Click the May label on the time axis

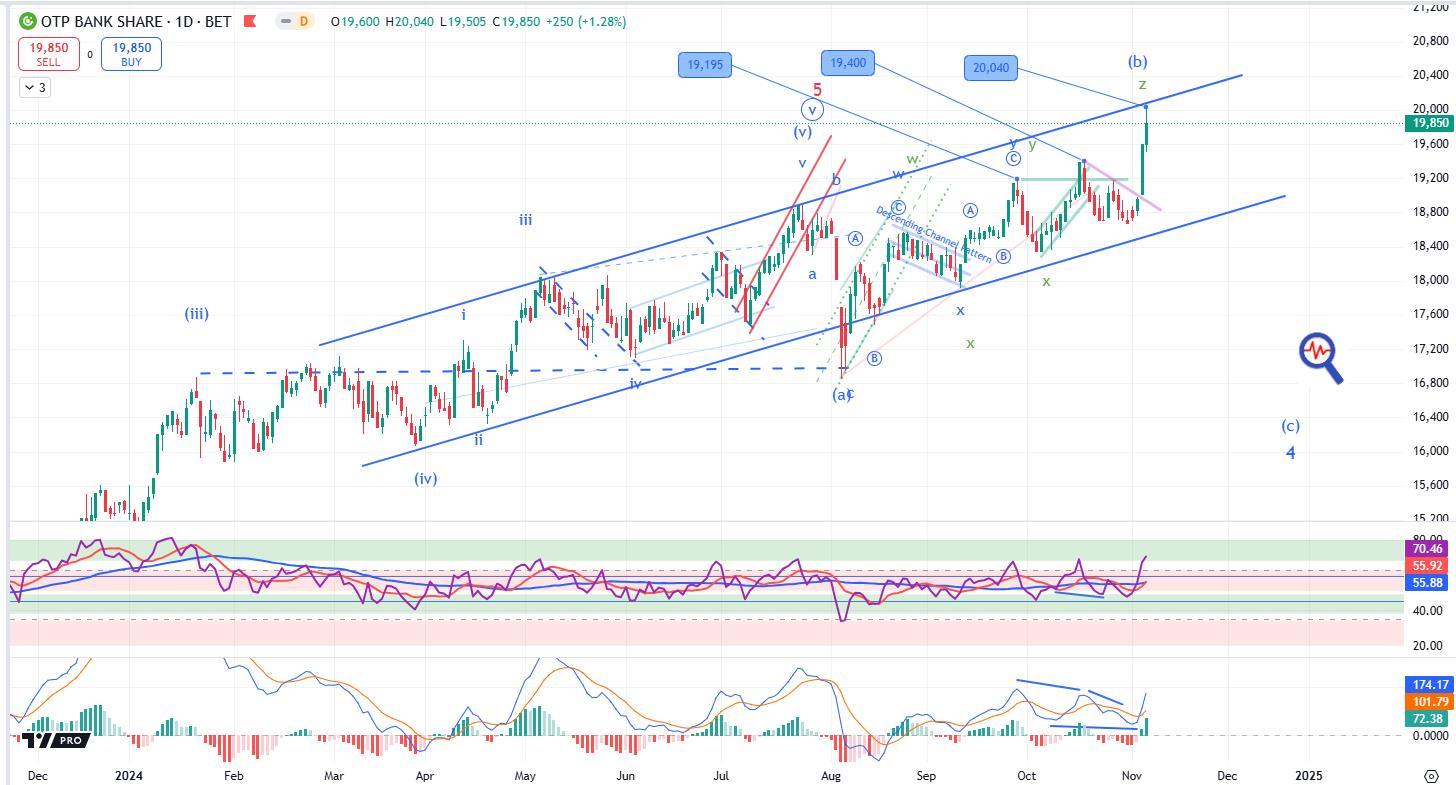(x=526, y=775)
